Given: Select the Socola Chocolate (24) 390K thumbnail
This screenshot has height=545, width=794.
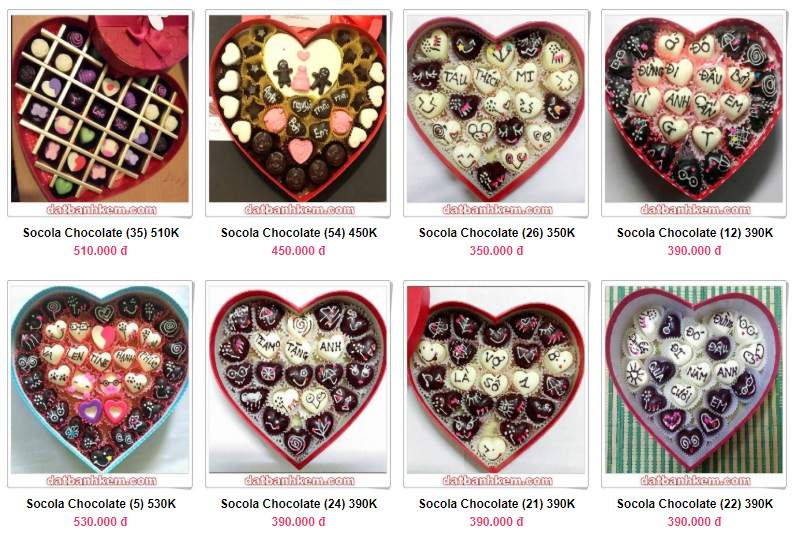Looking at the screenshot, I should point(298,384).
